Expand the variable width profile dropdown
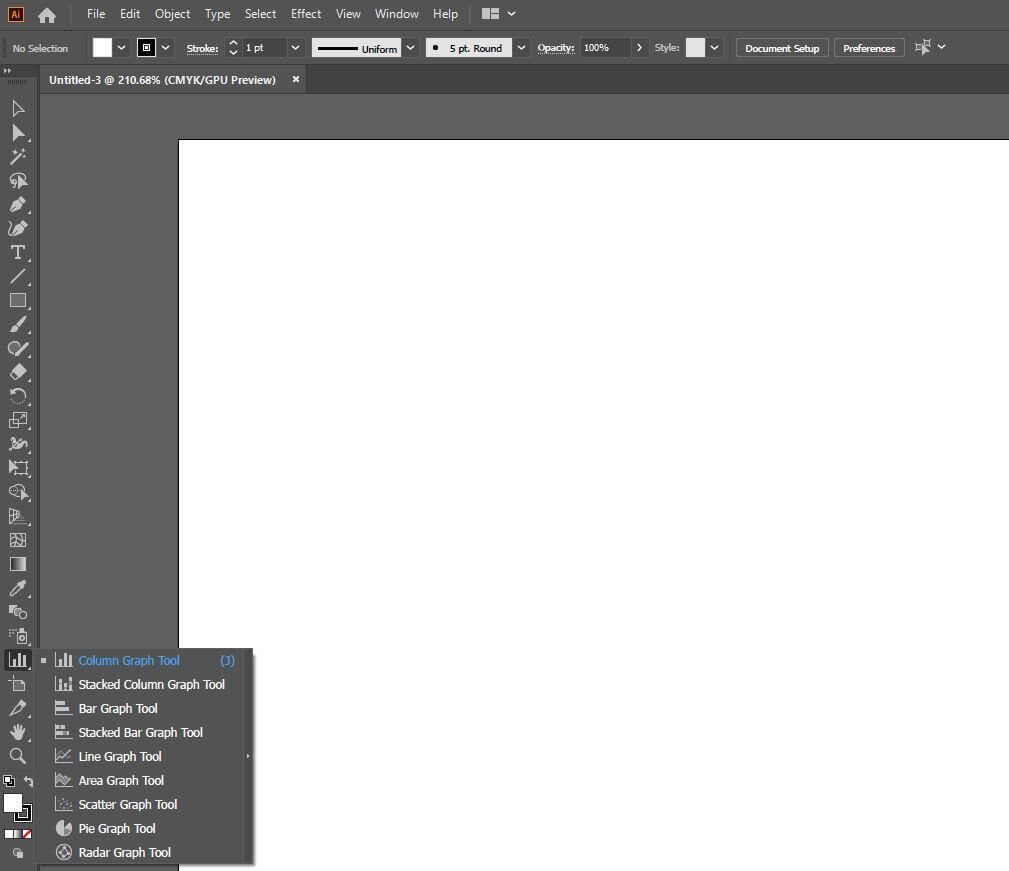The image size is (1009, 871). 409,47
